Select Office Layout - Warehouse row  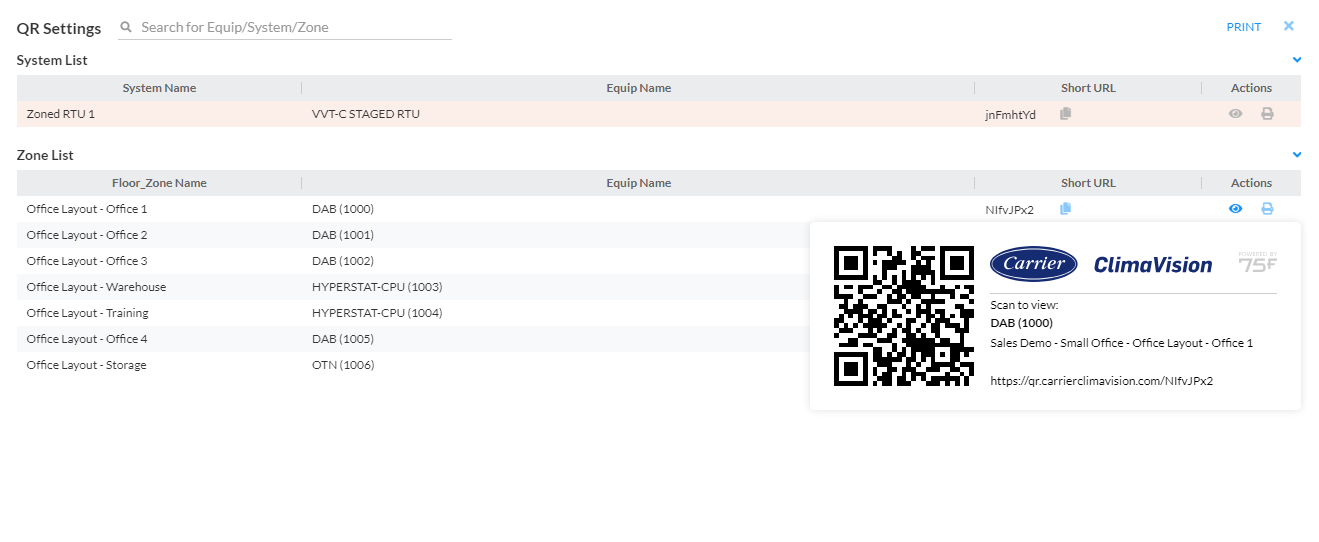(413, 287)
